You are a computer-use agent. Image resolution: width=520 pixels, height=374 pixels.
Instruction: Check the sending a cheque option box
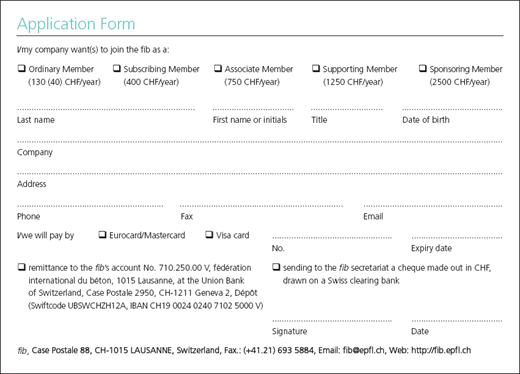[276, 267]
